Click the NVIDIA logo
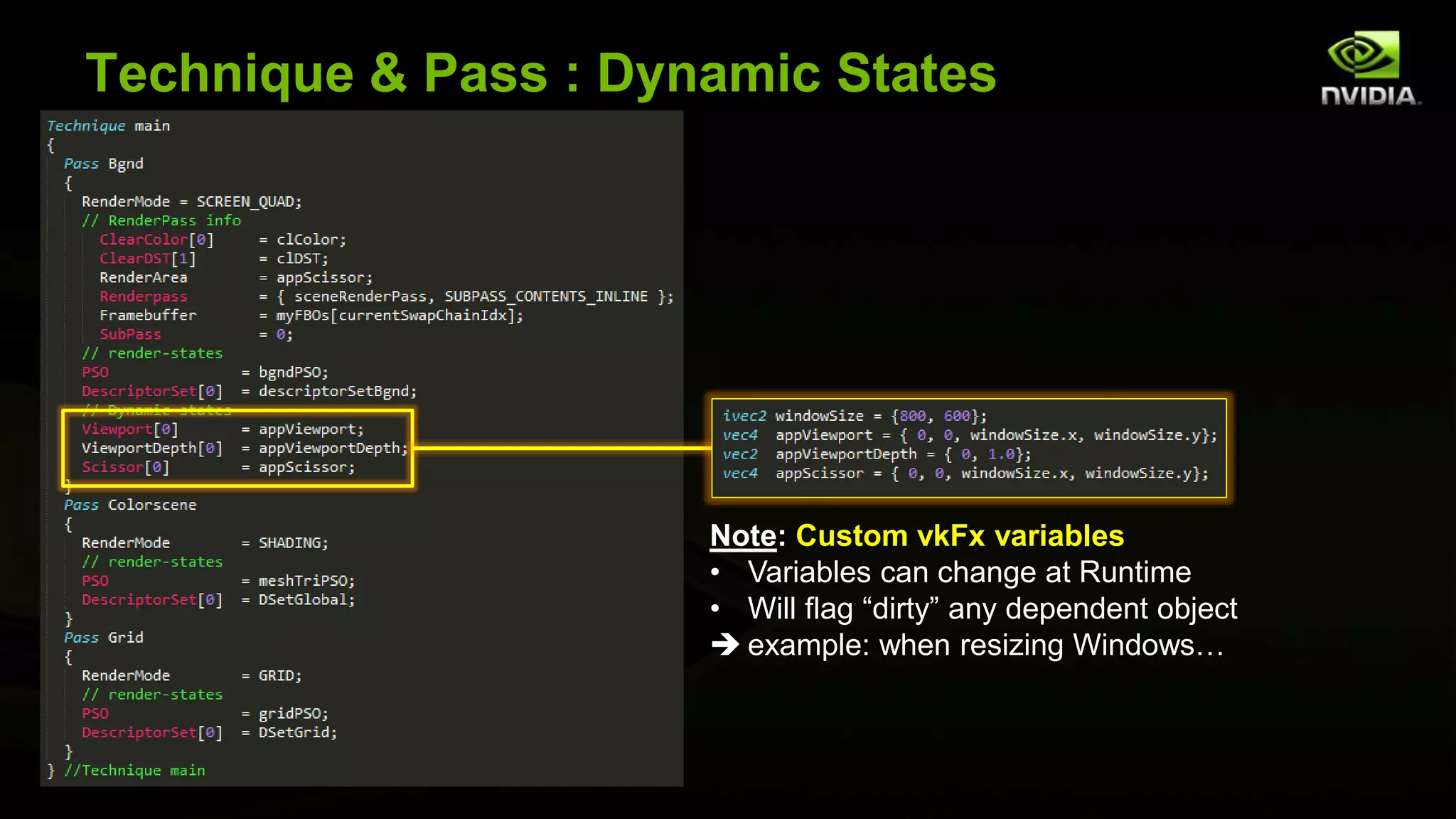The image size is (1456, 819). point(1371,68)
